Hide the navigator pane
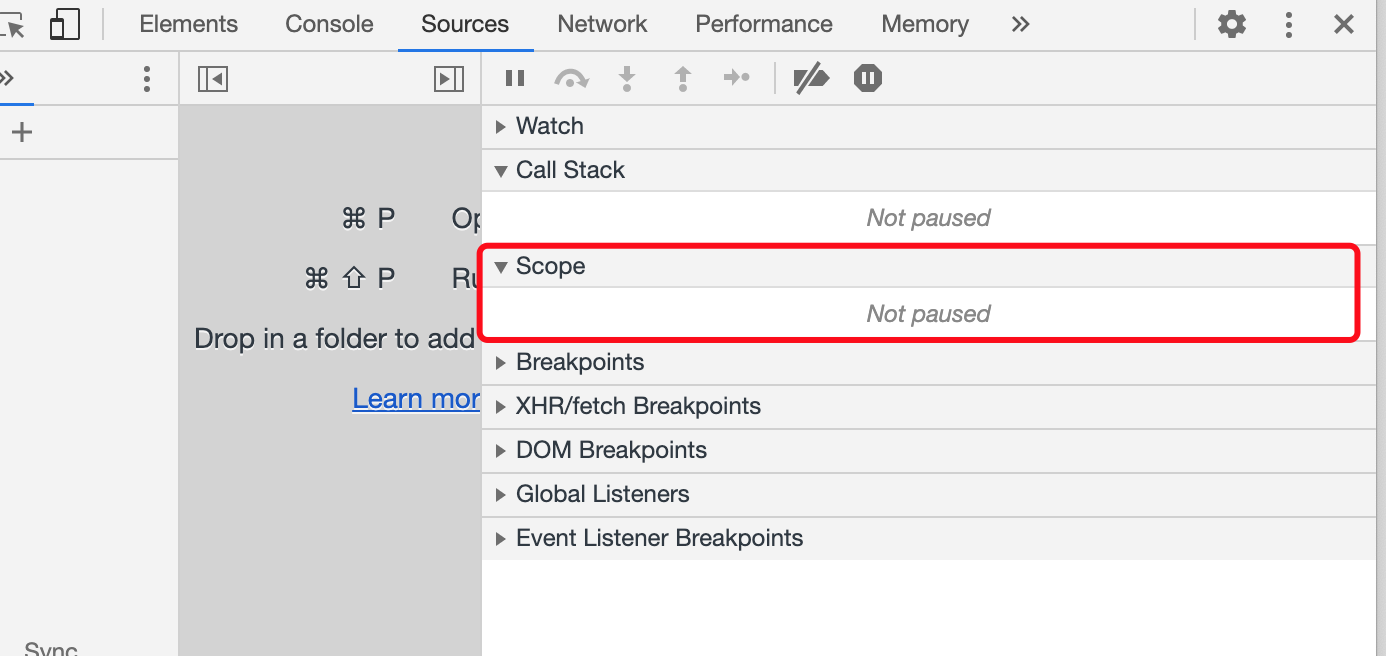Image resolution: width=1386 pixels, height=656 pixels. (x=213, y=78)
